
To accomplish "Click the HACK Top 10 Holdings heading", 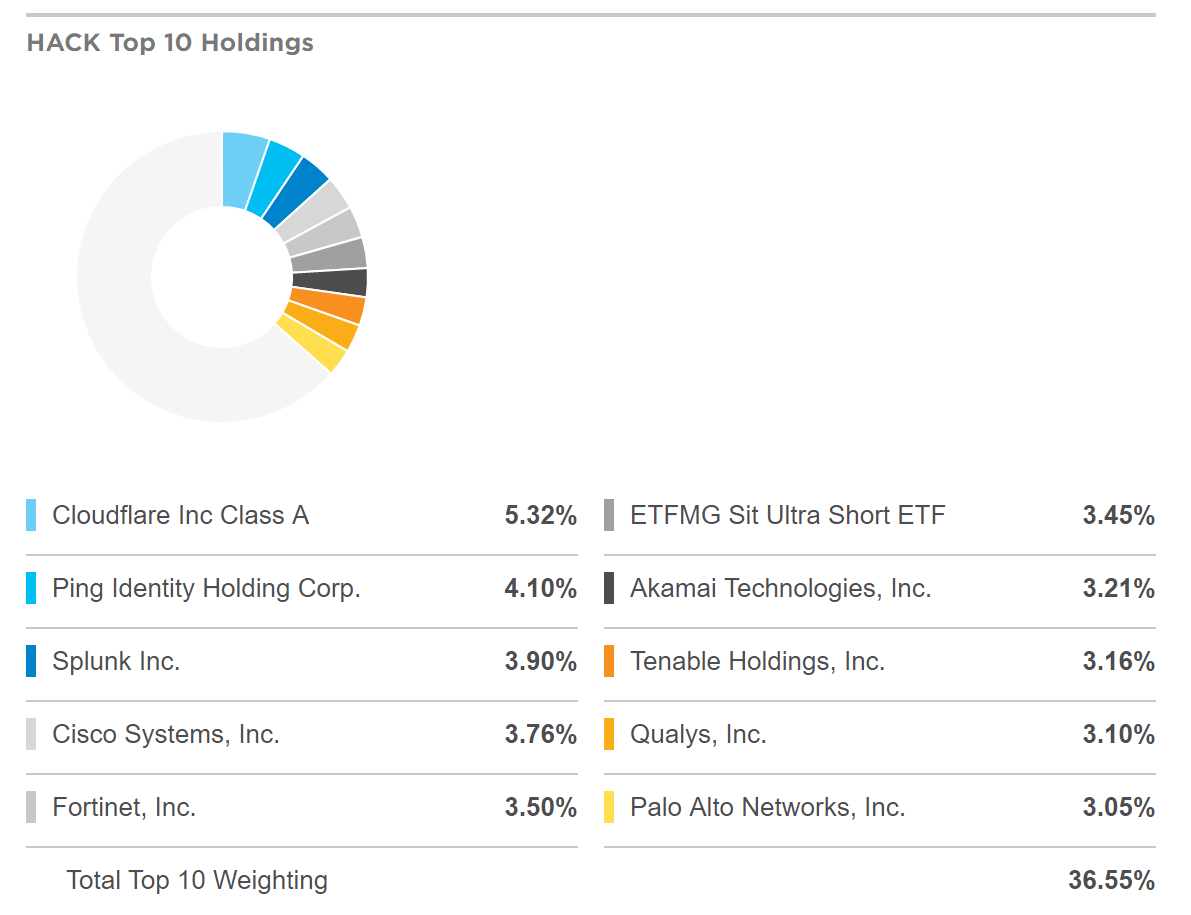I will pos(170,43).
